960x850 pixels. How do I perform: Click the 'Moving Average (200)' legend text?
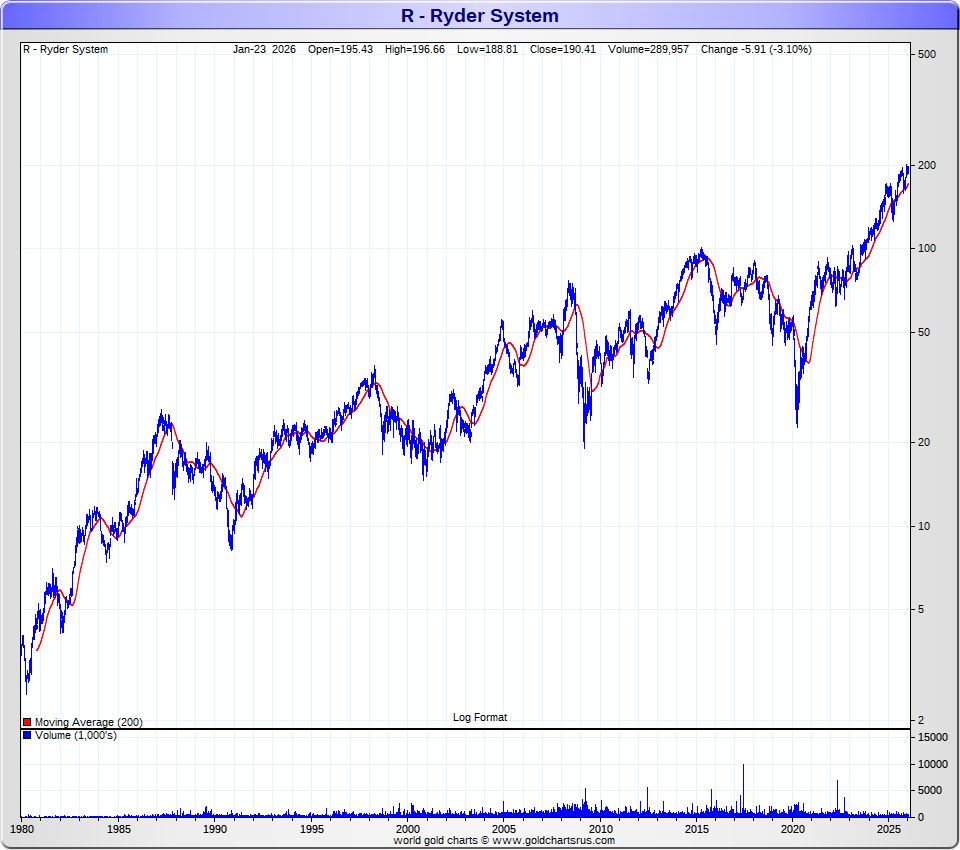pyautogui.click(x=88, y=722)
